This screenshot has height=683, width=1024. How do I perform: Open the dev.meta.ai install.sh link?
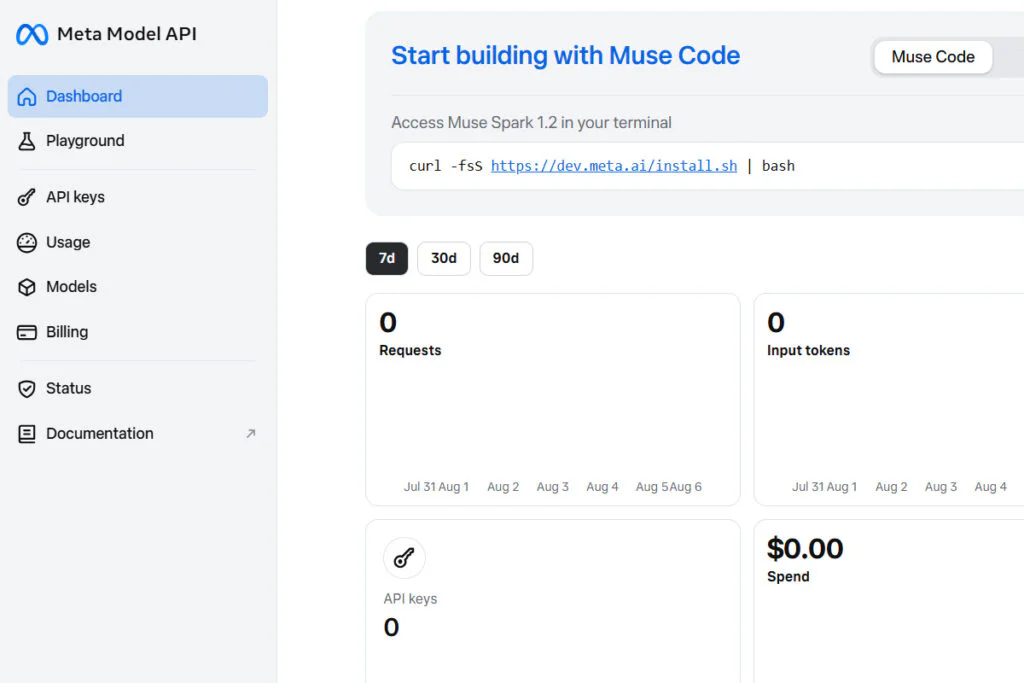click(614, 166)
